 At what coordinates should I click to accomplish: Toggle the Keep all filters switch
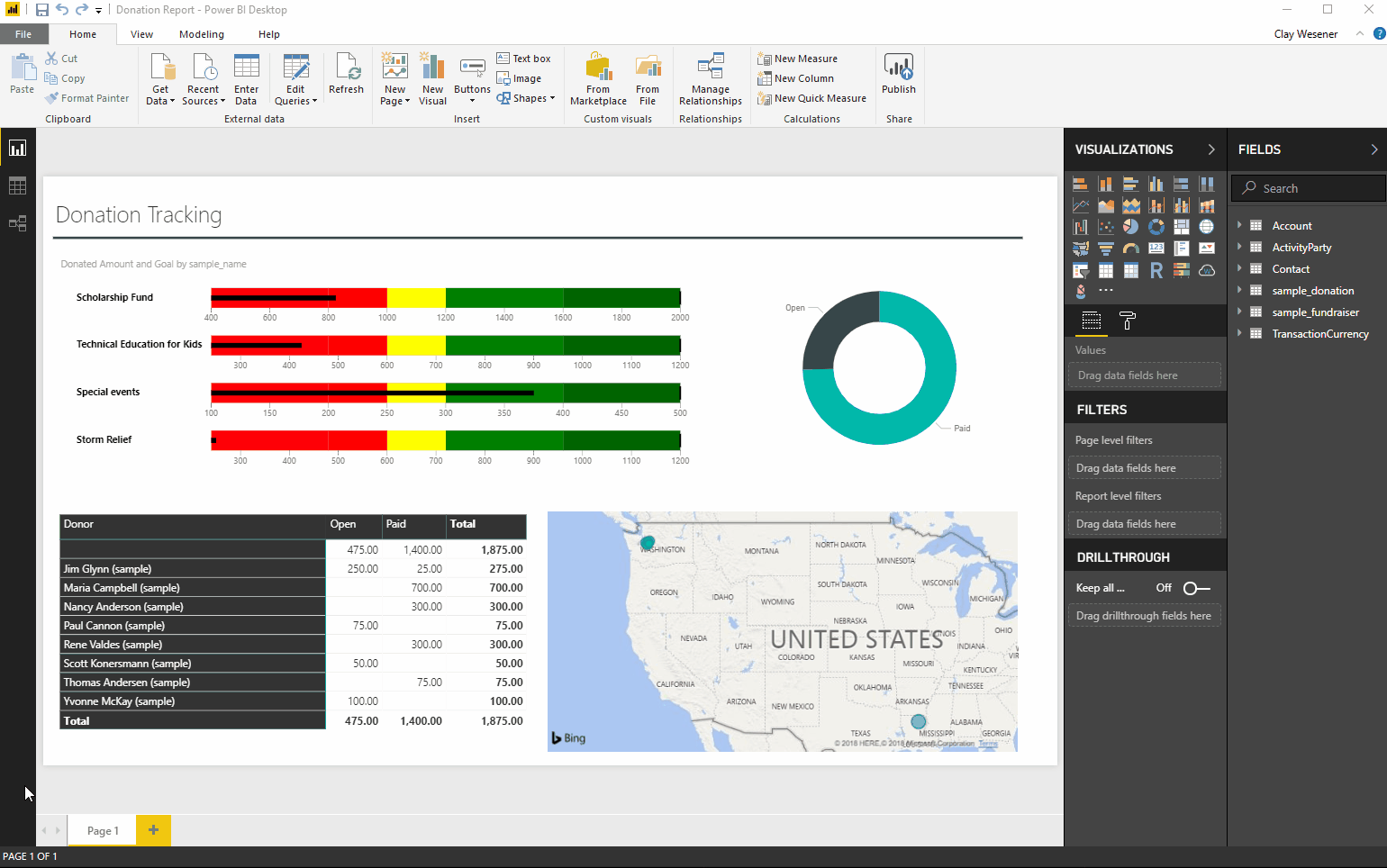1196,588
